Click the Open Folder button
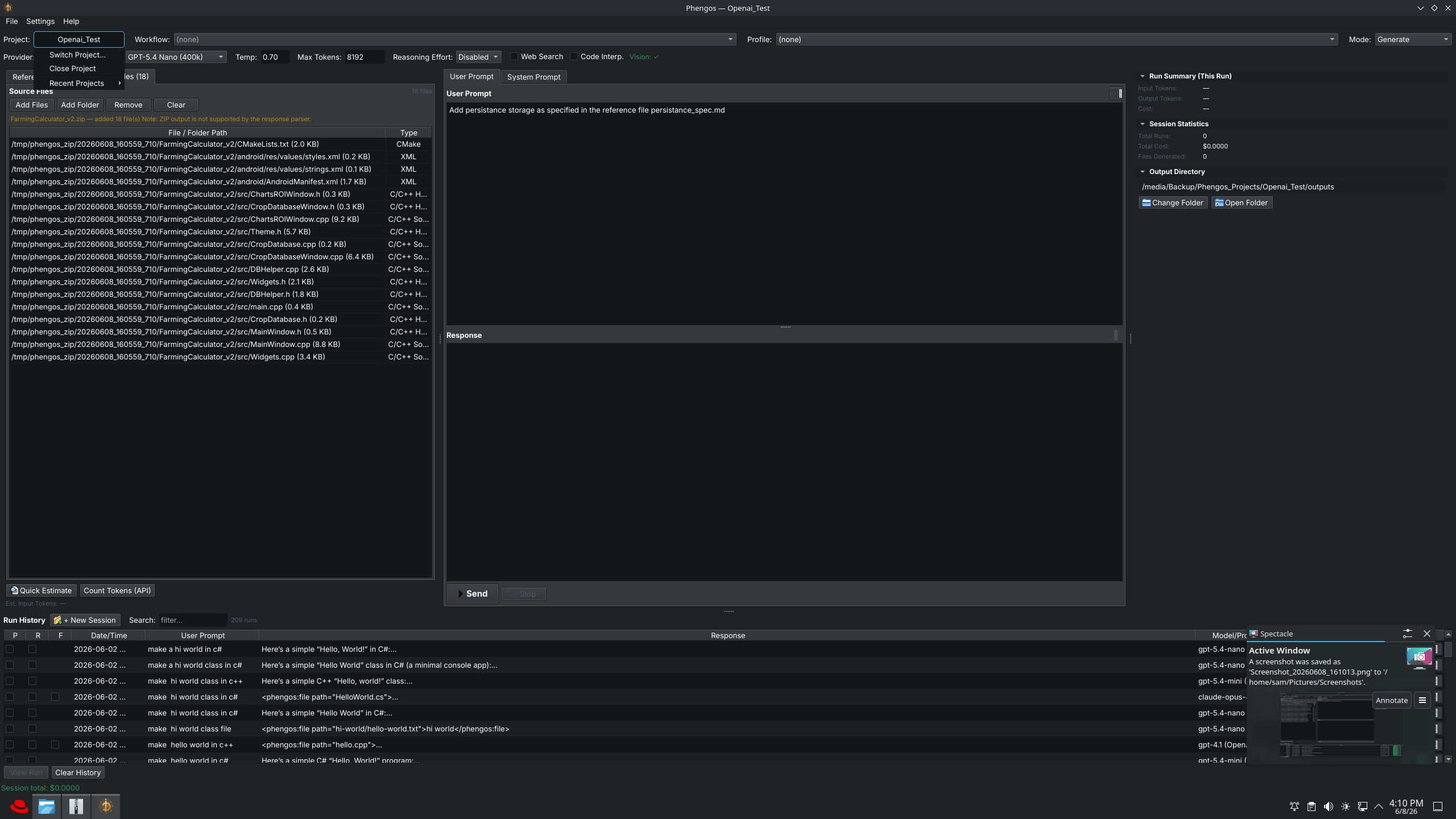The height and width of the screenshot is (819, 1456). coord(1242,202)
